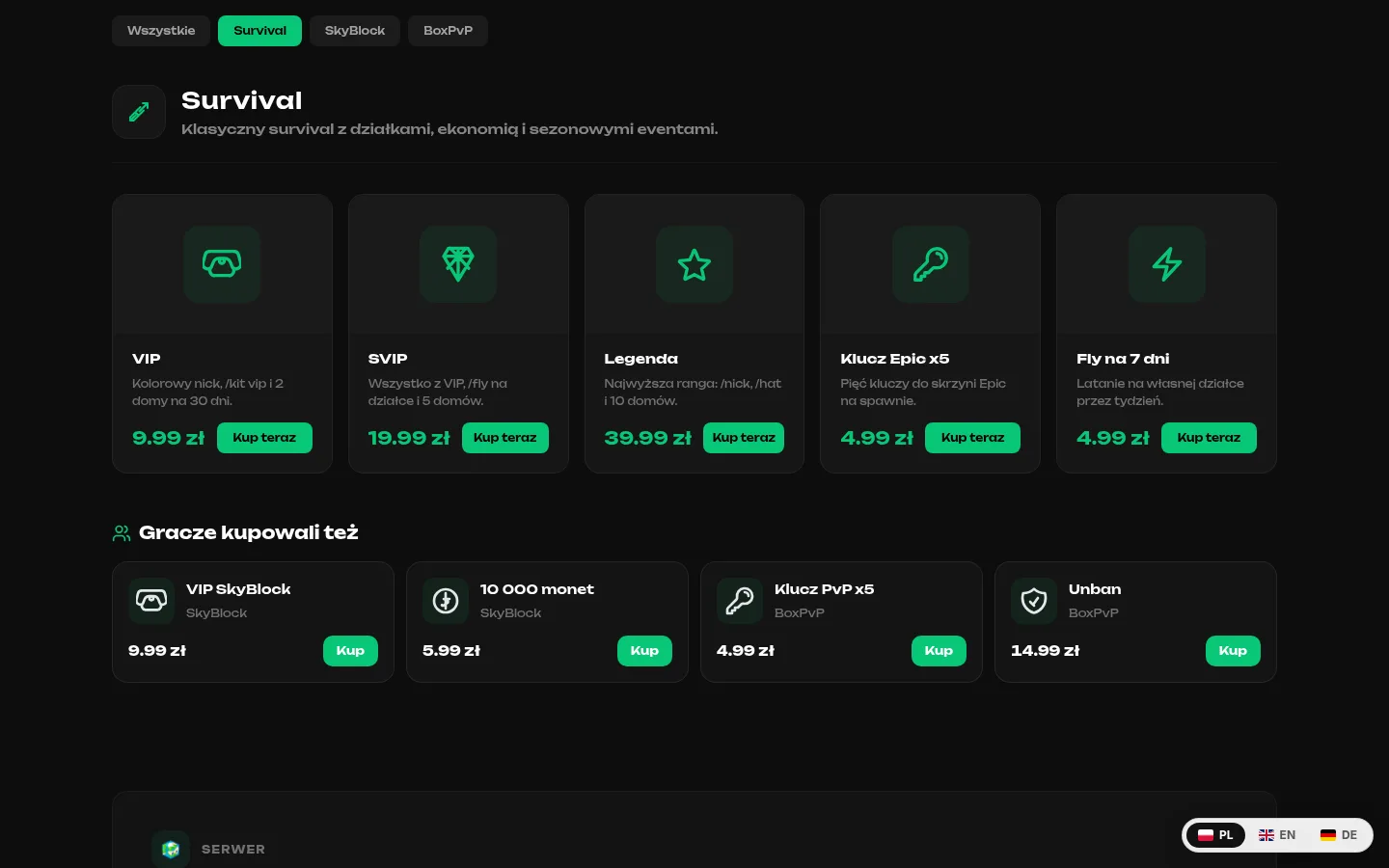Screen dimensions: 1389x868
Task: Click the VIP SkyBlock crown icon
Action: (x=151, y=601)
